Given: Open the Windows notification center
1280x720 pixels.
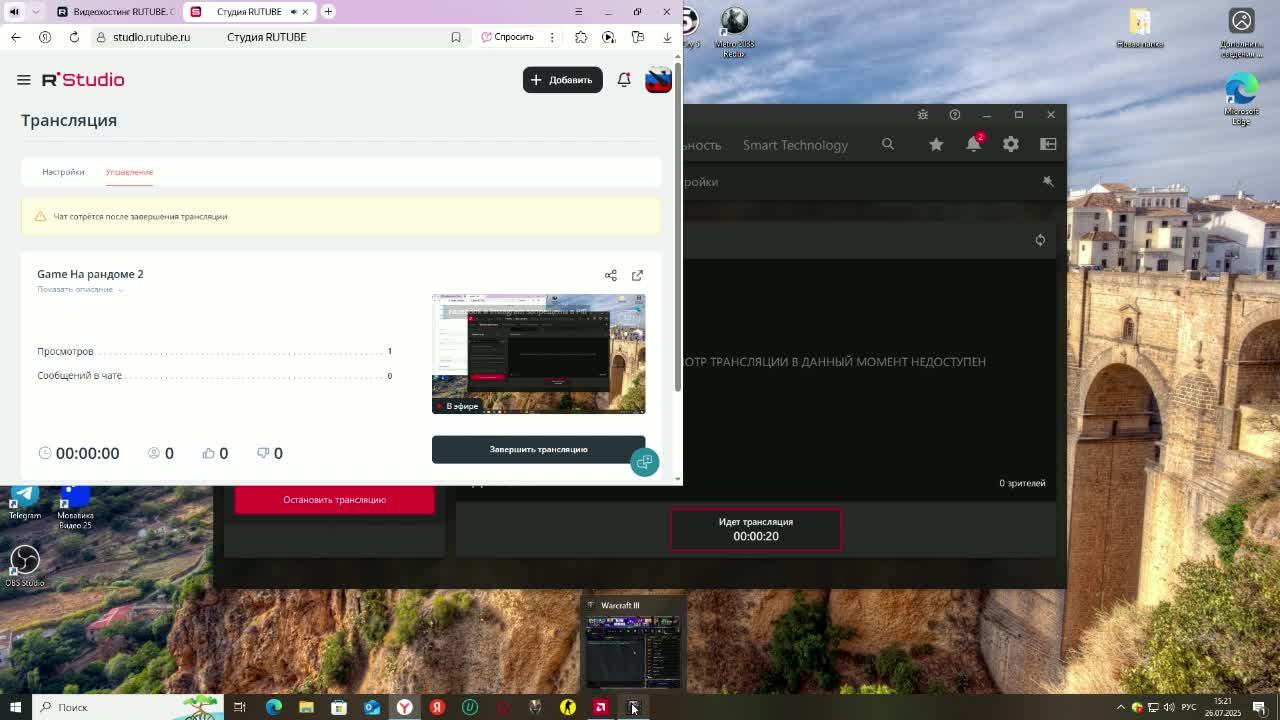Looking at the screenshot, I should (x=1259, y=707).
